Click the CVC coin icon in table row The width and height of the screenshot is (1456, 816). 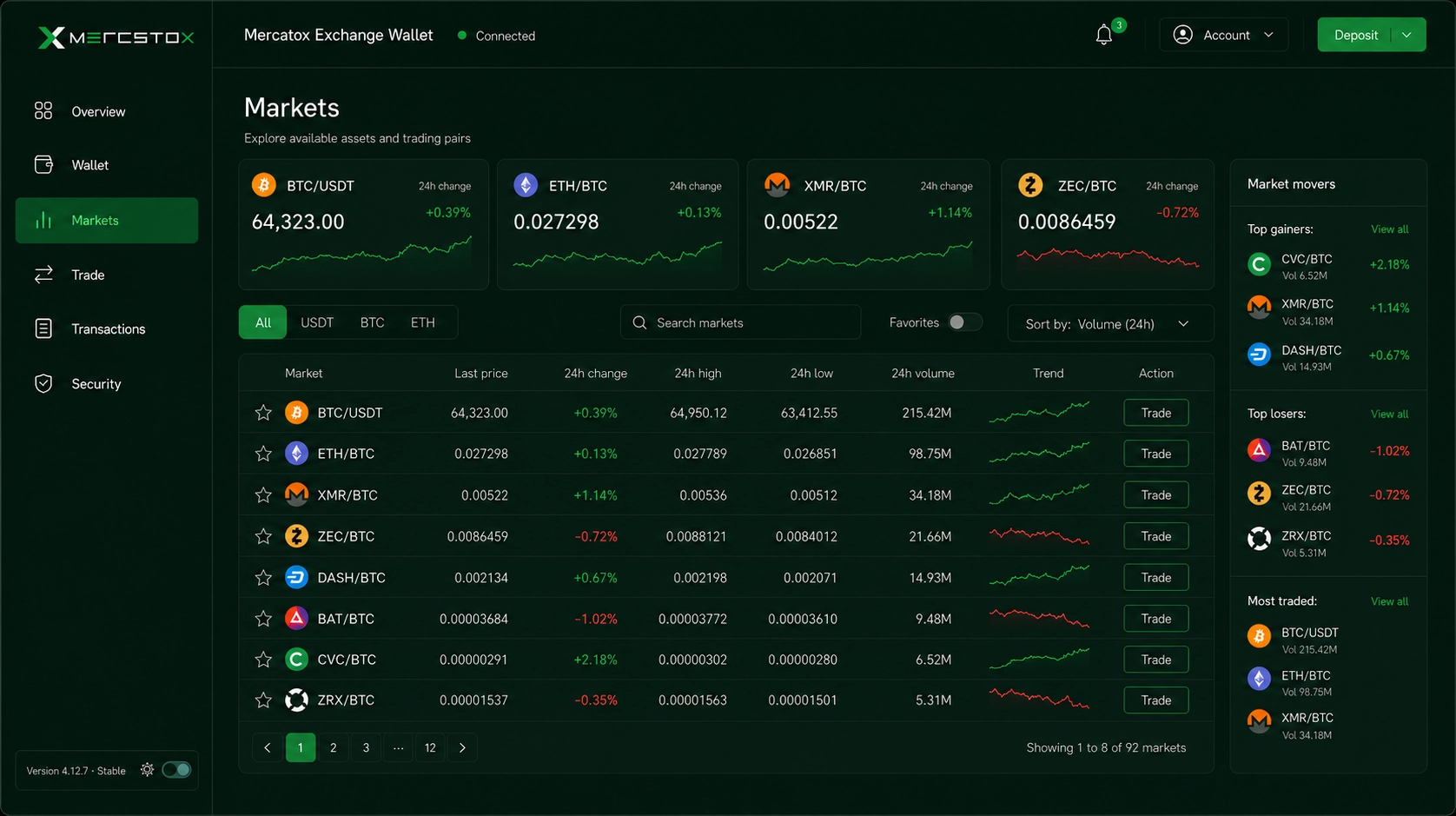(296, 660)
